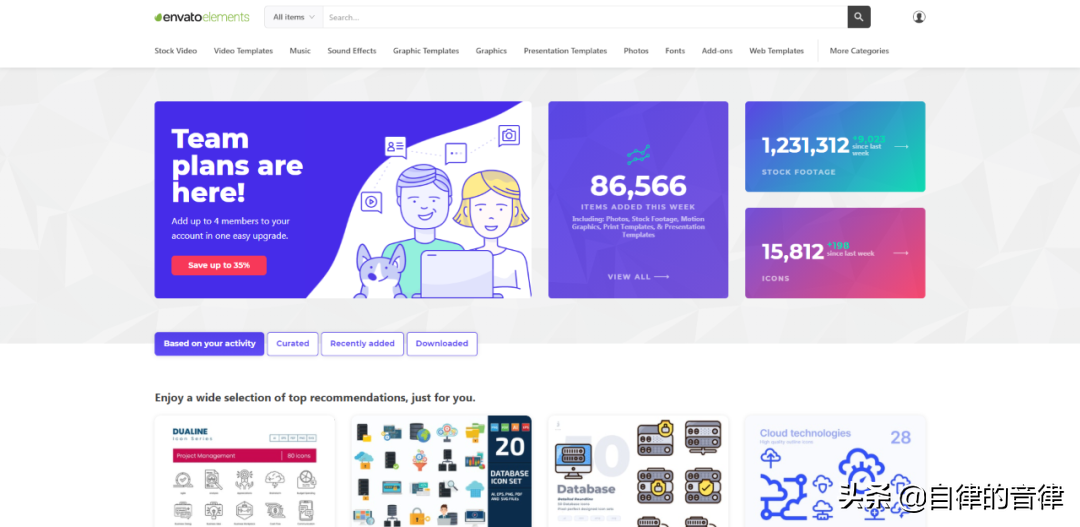1080x527 pixels.
Task: Open Cloud technologies 28 icons thumbnail
Action: (835, 471)
